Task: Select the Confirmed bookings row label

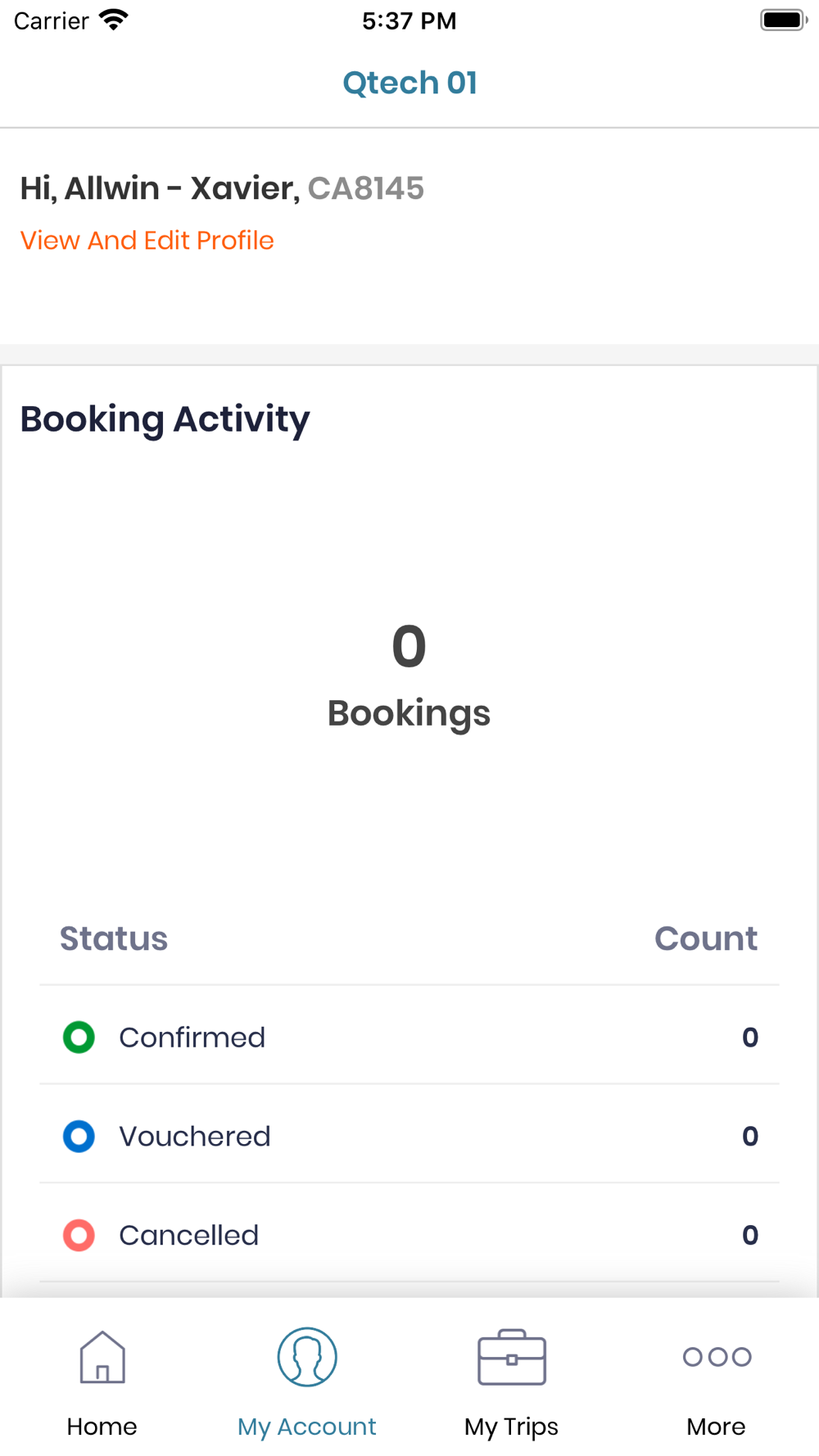Action: 192,1038
